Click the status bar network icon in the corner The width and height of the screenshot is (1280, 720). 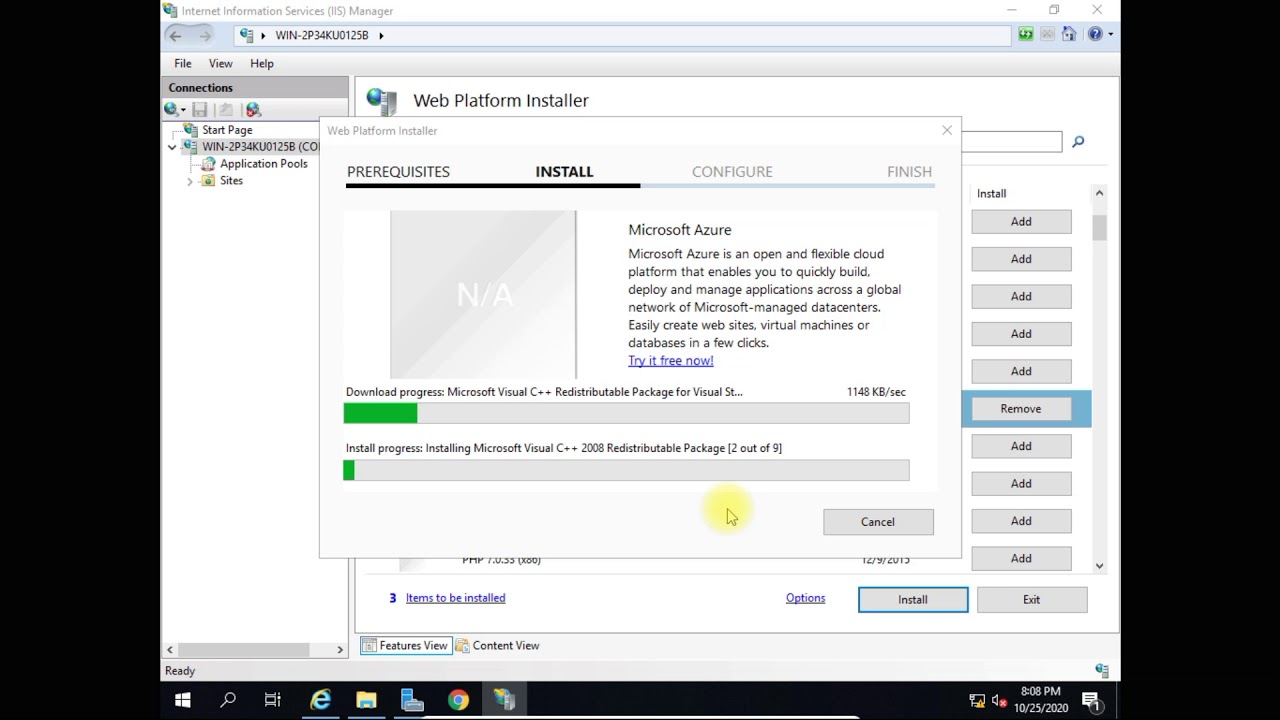(x=1101, y=671)
